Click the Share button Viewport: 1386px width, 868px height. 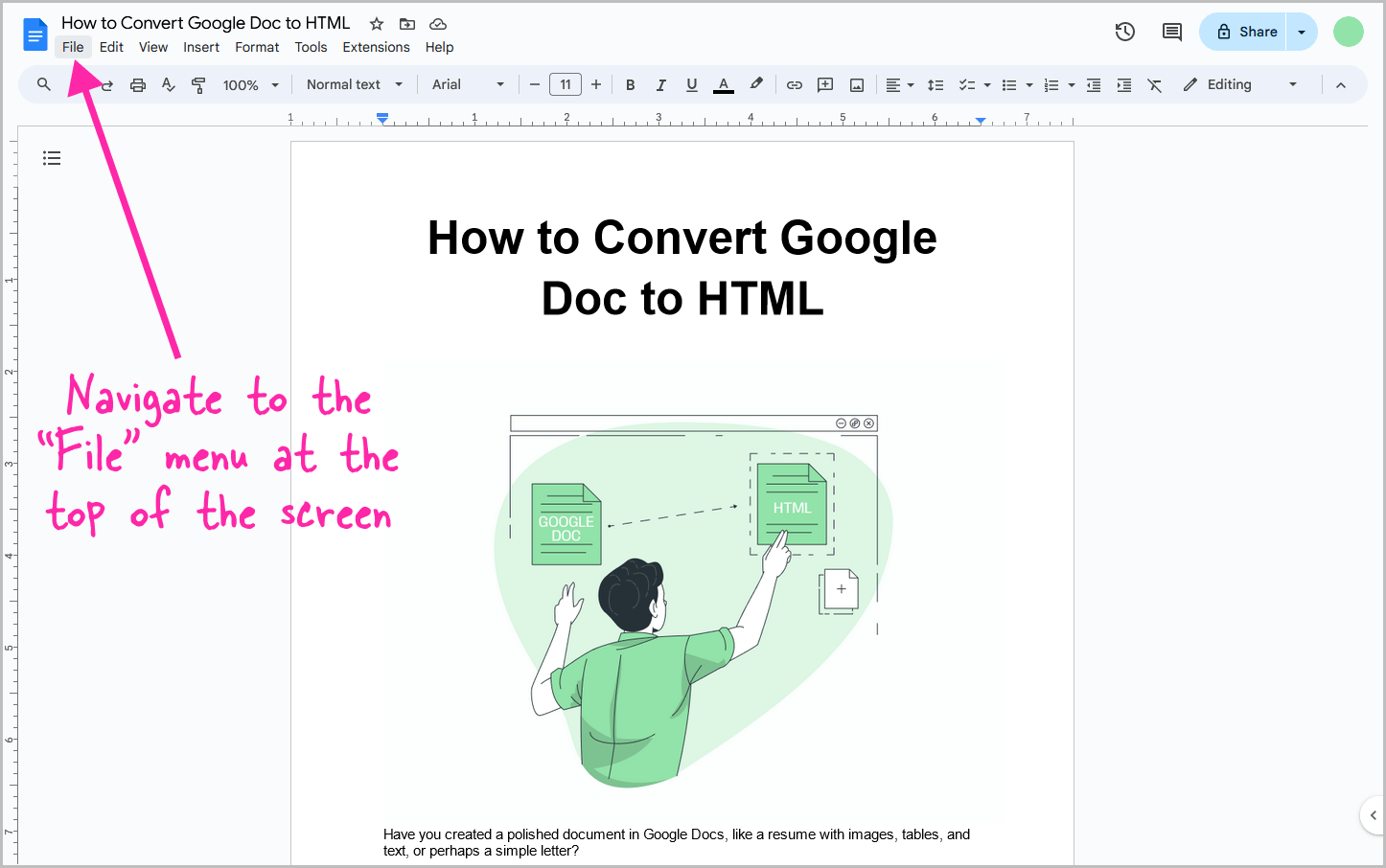[1244, 32]
